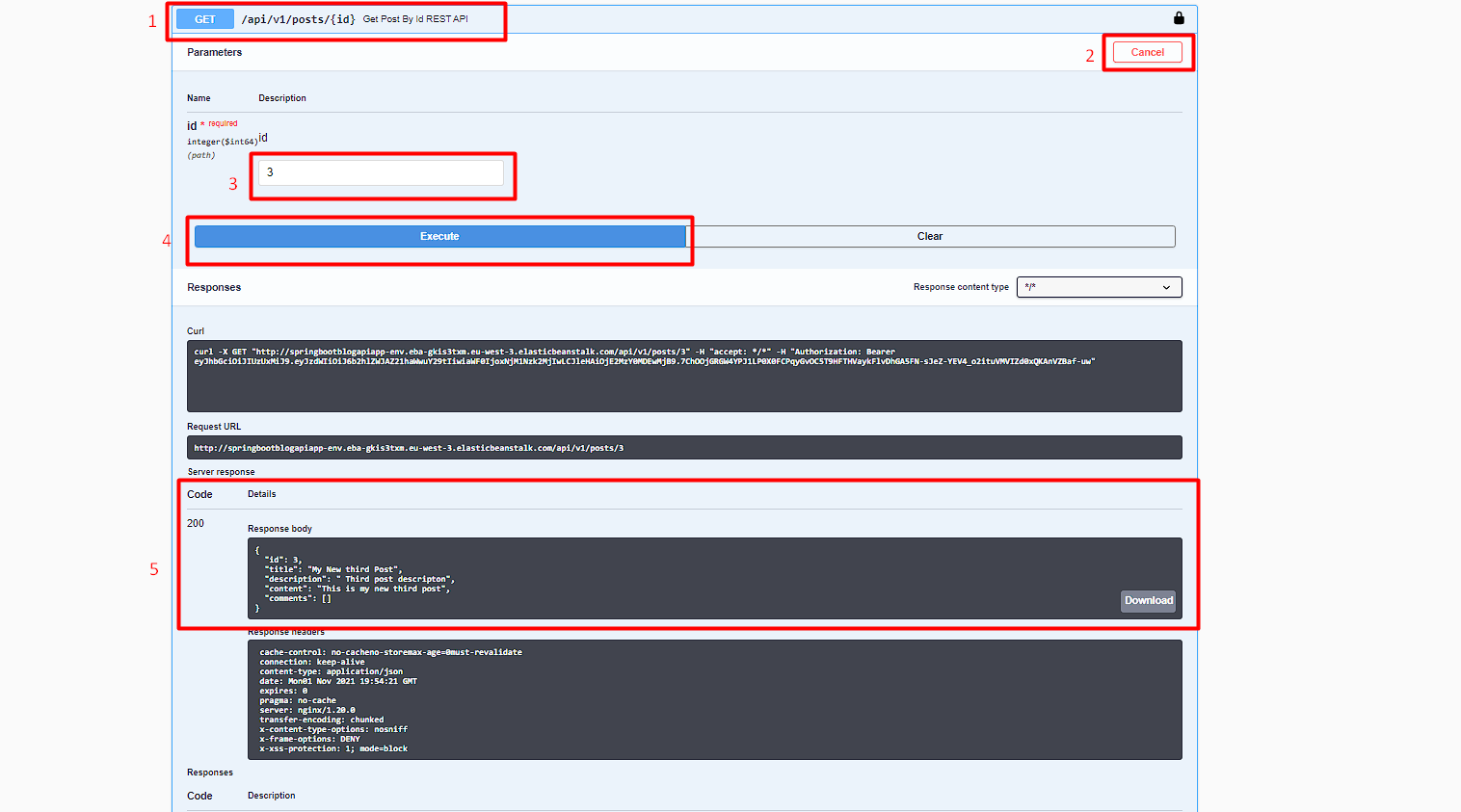Click the red required label beside id
The height and width of the screenshot is (812, 1461).
[x=223, y=123]
